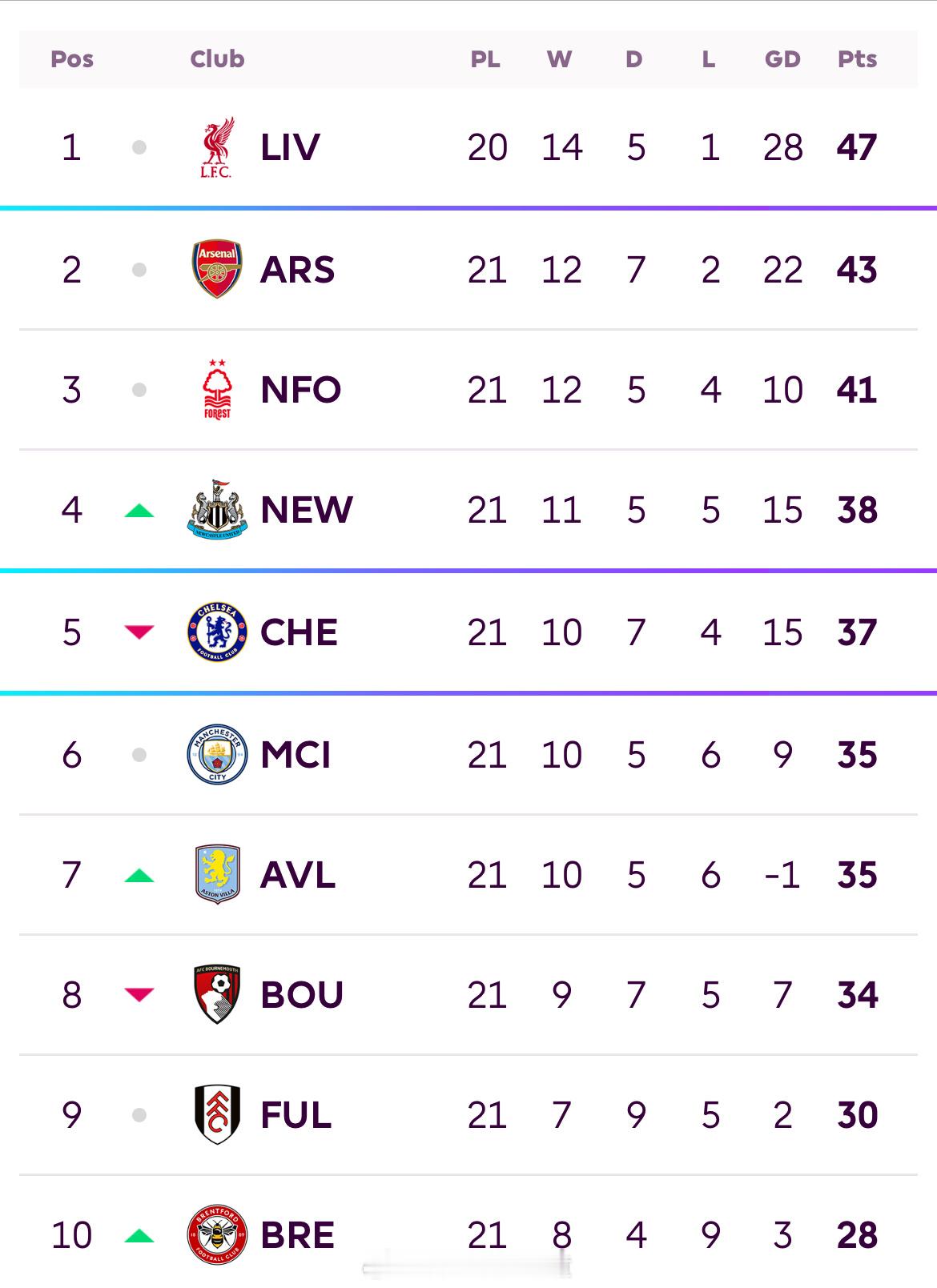
Task: Open the LIV team name link
Action: (290, 147)
